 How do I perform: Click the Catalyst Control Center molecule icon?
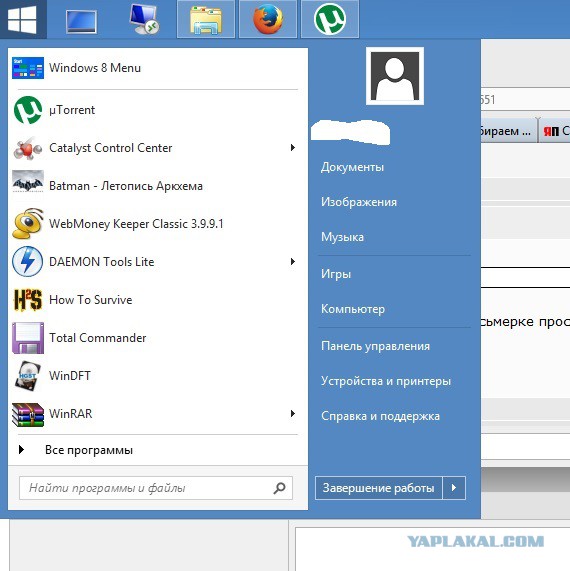pos(28,148)
